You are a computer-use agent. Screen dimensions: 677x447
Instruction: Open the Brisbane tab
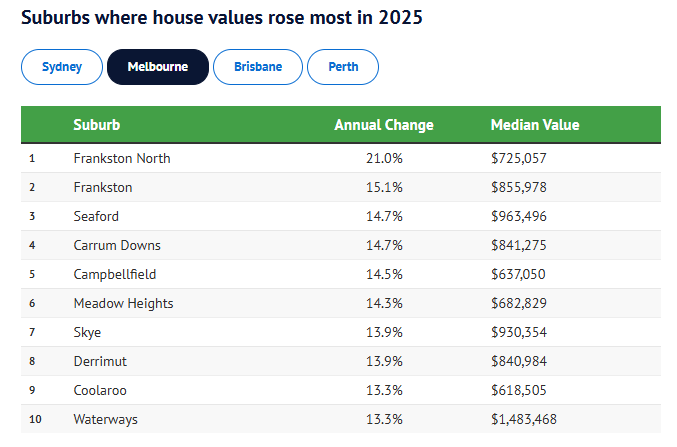(x=257, y=67)
